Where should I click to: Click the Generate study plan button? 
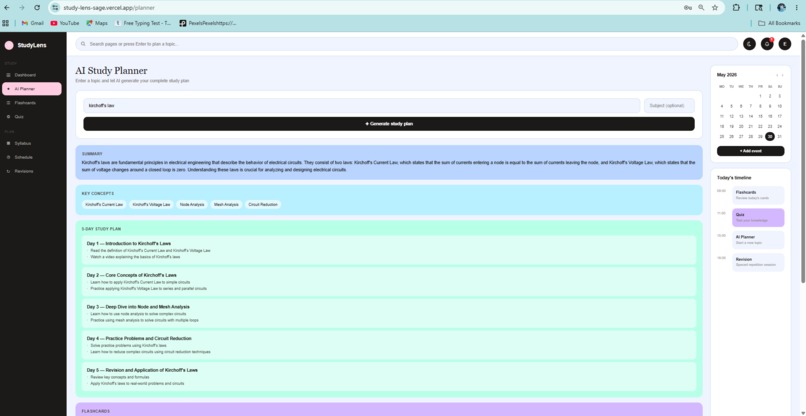(389, 124)
